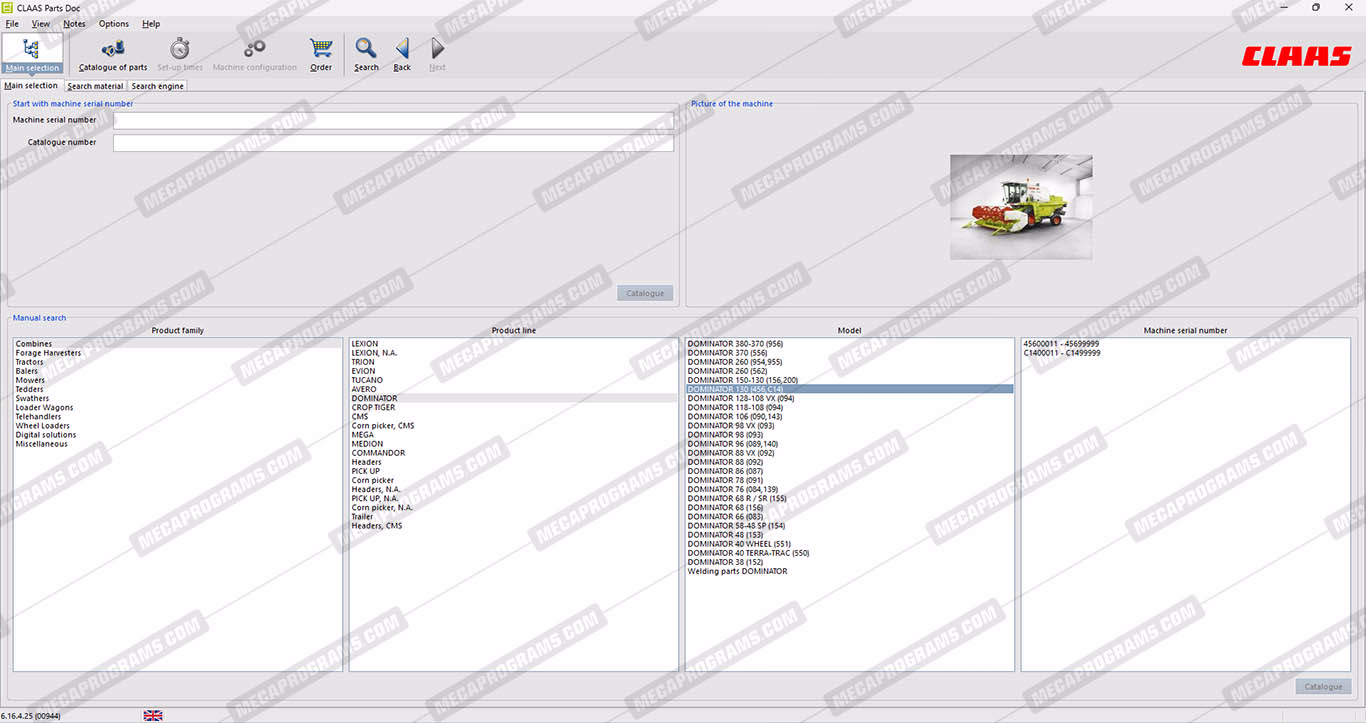Select TUCANO product line
This screenshot has height=723, width=1366.
[x=514, y=380]
